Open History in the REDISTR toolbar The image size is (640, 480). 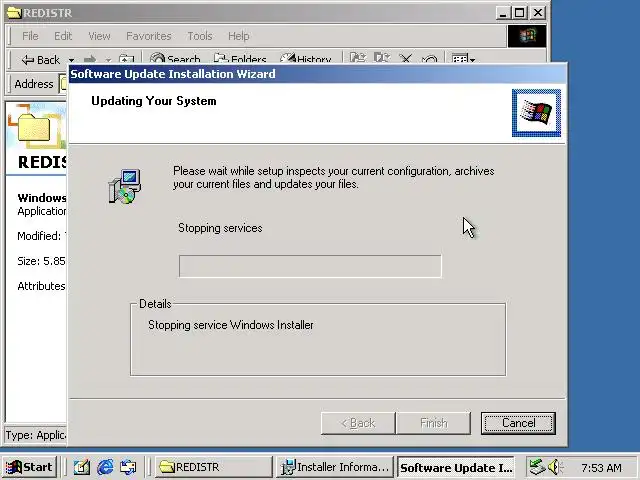305,60
